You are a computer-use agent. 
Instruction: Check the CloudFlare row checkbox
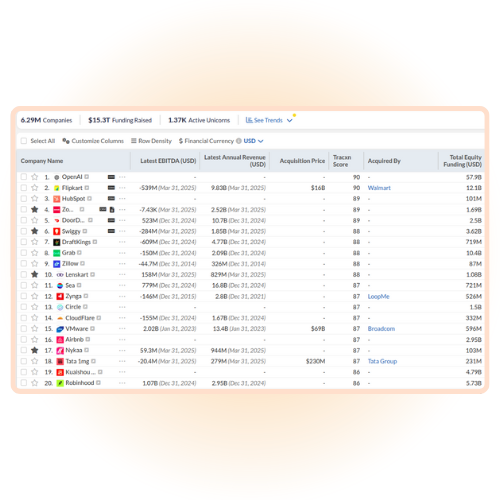click(x=24, y=318)
